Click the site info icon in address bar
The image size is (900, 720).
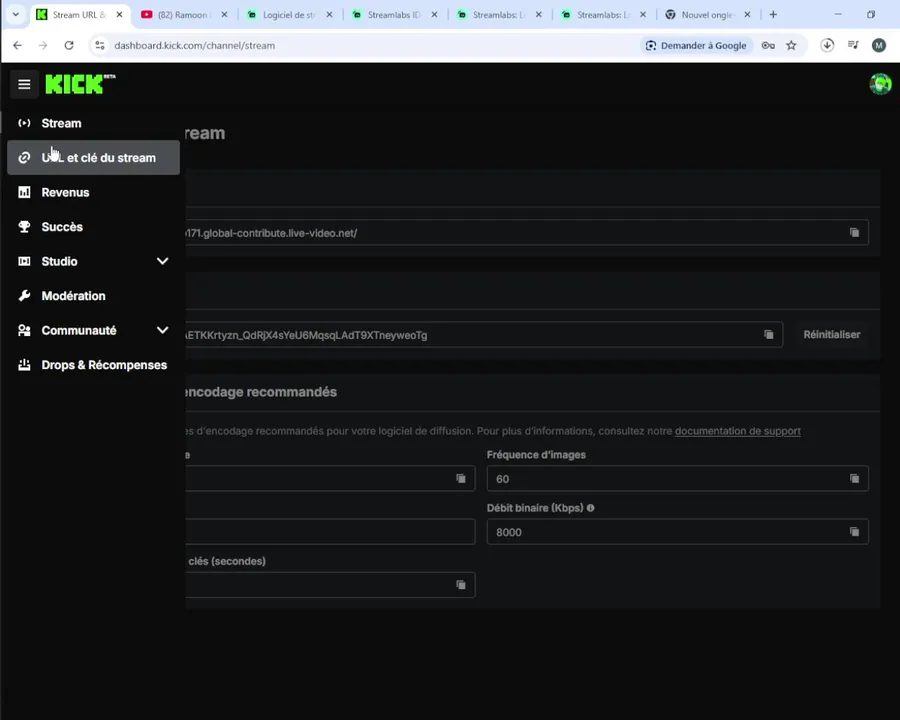pos(100,45)
